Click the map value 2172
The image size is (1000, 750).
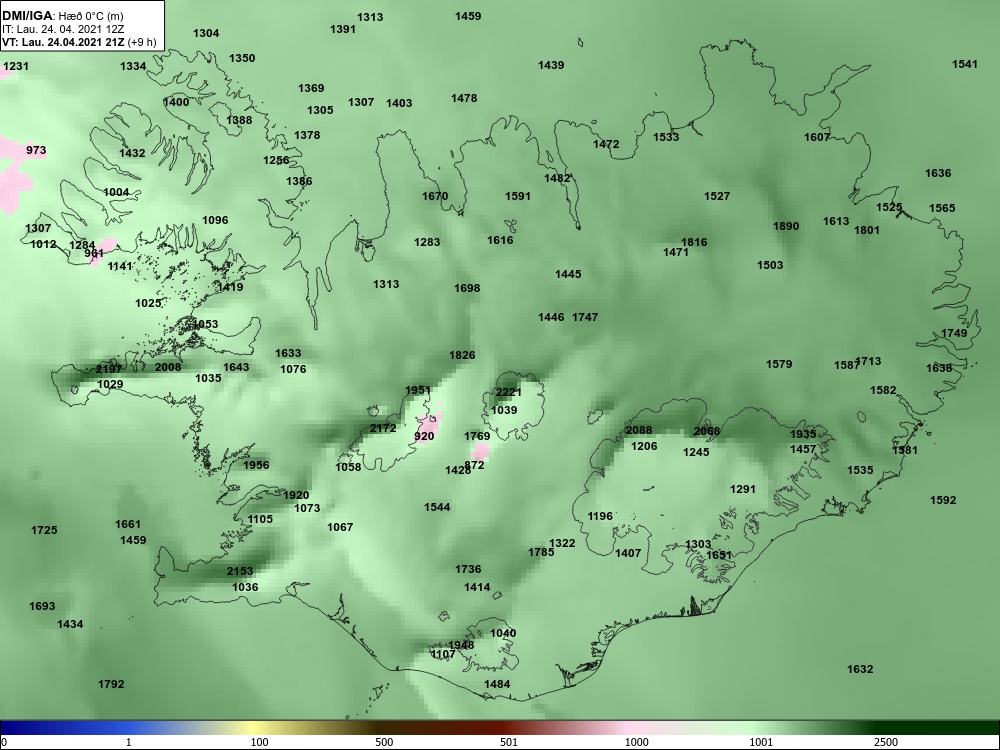click(383, 429)
